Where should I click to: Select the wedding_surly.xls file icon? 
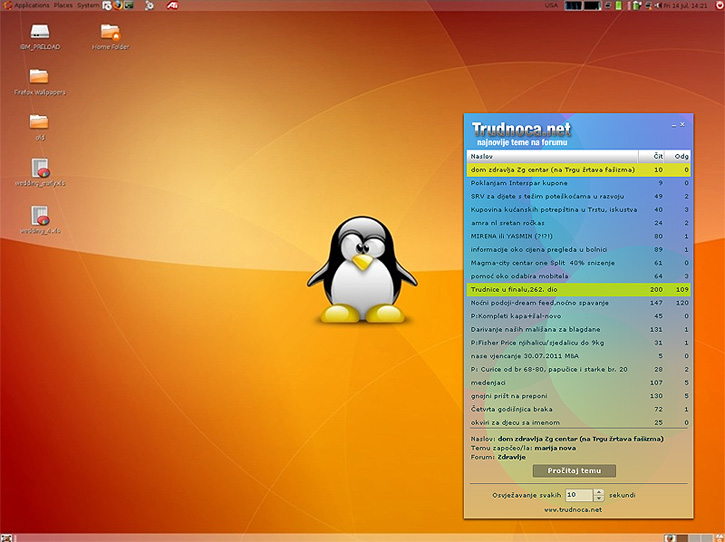pyautogui.click(x=40, y=172)
